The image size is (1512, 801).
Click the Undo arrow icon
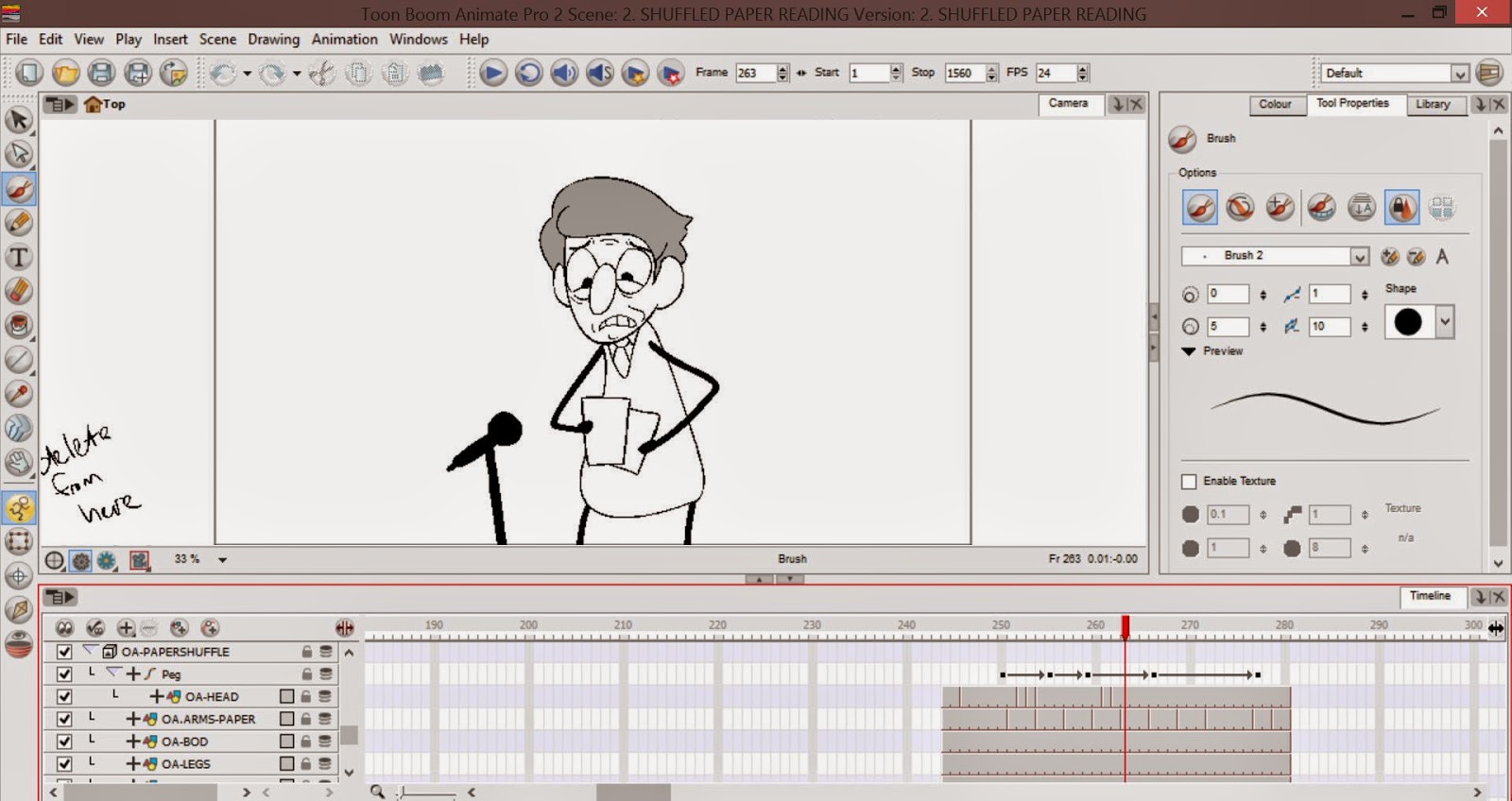(x=223, y=73)
